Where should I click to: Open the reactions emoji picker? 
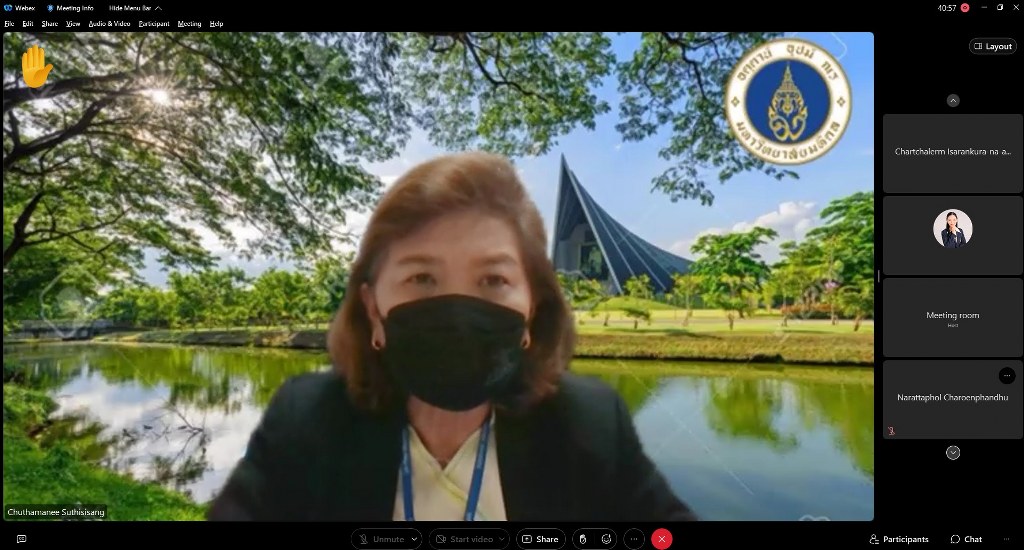606,539
